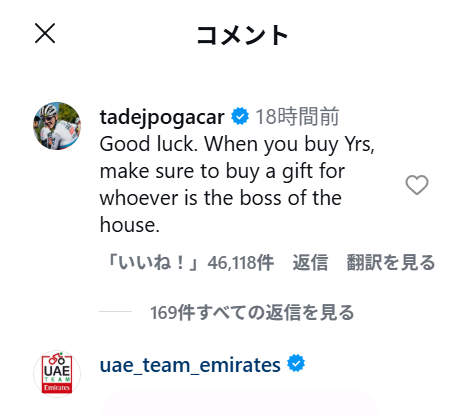476x417 pixels.
Task: Click the word "house." in the comment
Action: [130, 225]
